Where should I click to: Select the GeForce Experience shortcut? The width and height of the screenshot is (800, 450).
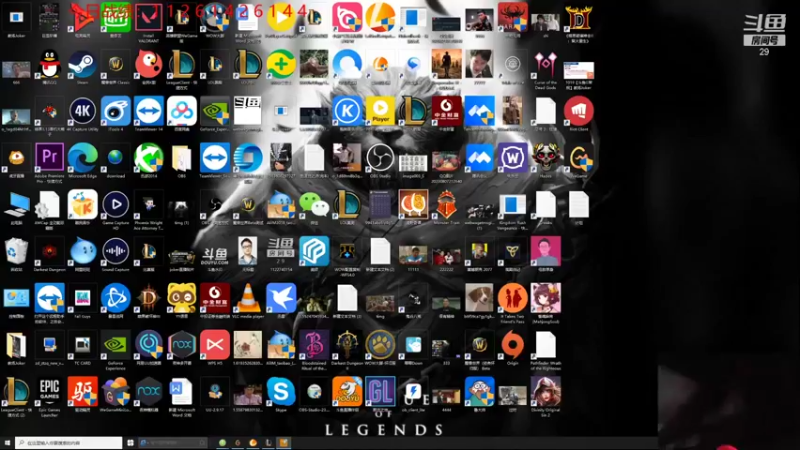(116, 345)
